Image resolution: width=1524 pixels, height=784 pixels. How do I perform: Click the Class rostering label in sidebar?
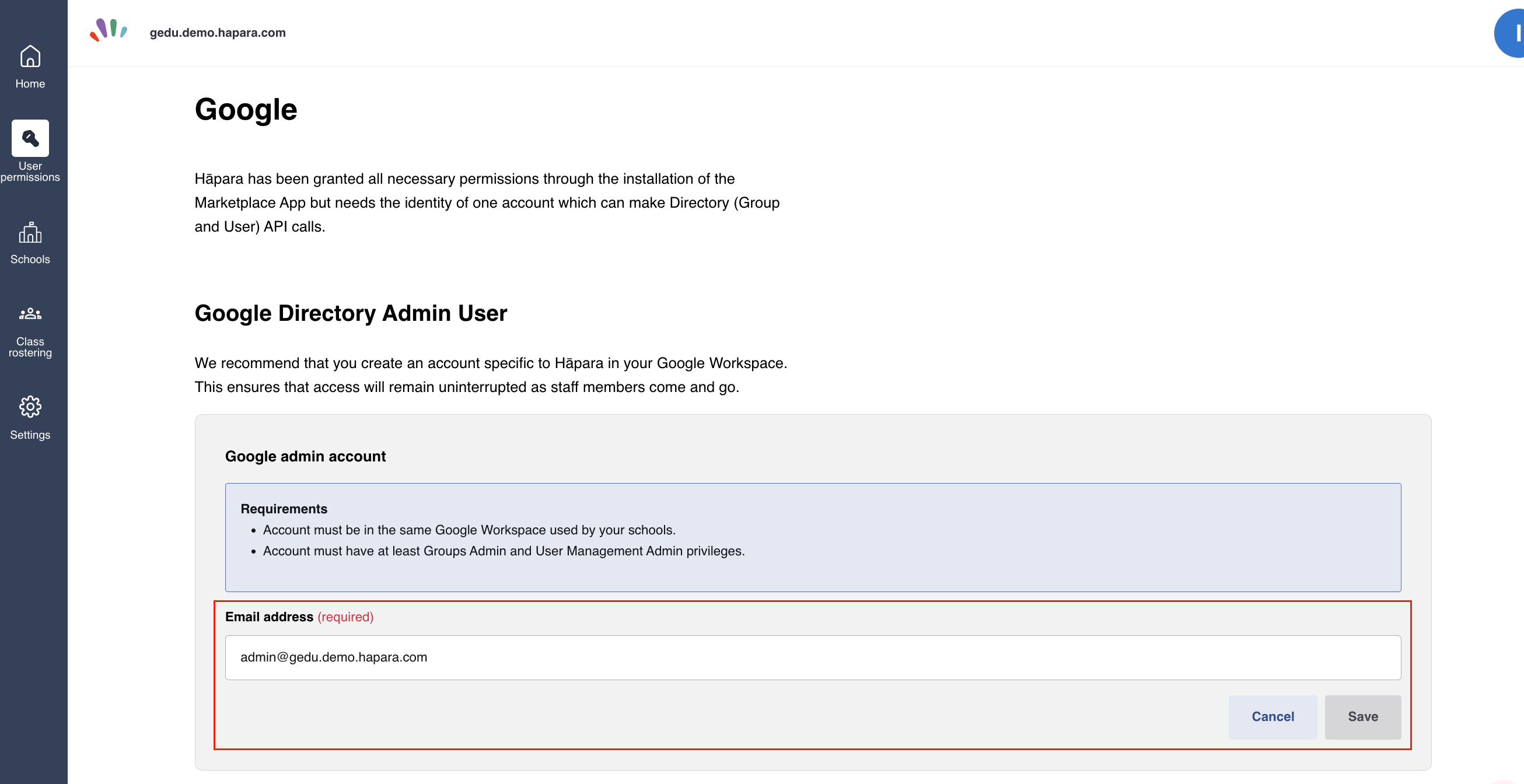(30, 346)
